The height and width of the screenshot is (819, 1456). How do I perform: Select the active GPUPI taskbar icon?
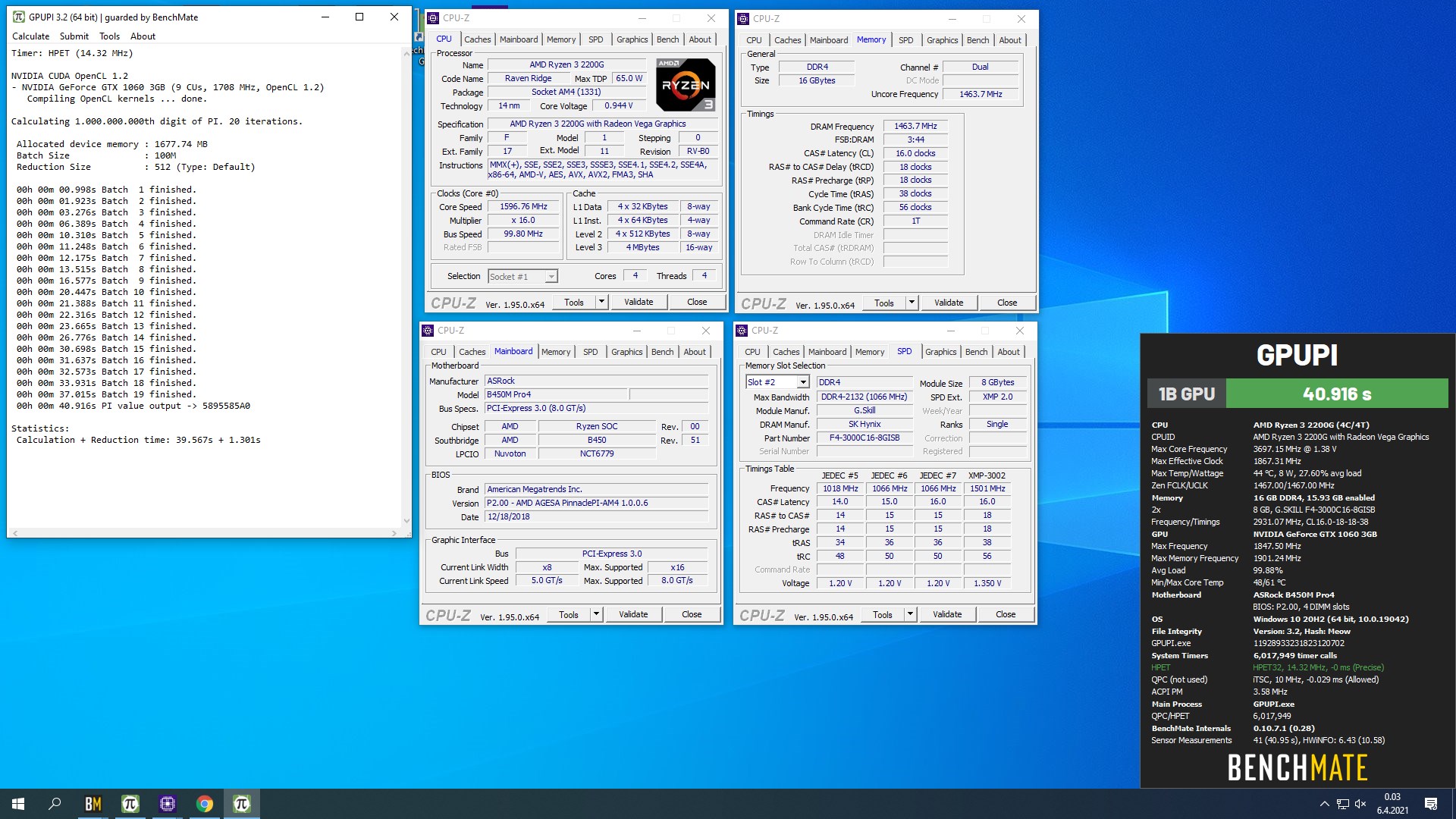241,804
